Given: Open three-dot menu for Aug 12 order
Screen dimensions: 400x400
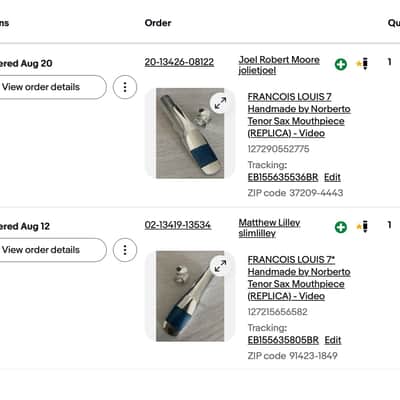Looking at the screenshot, I should click(x=125, y=250).
